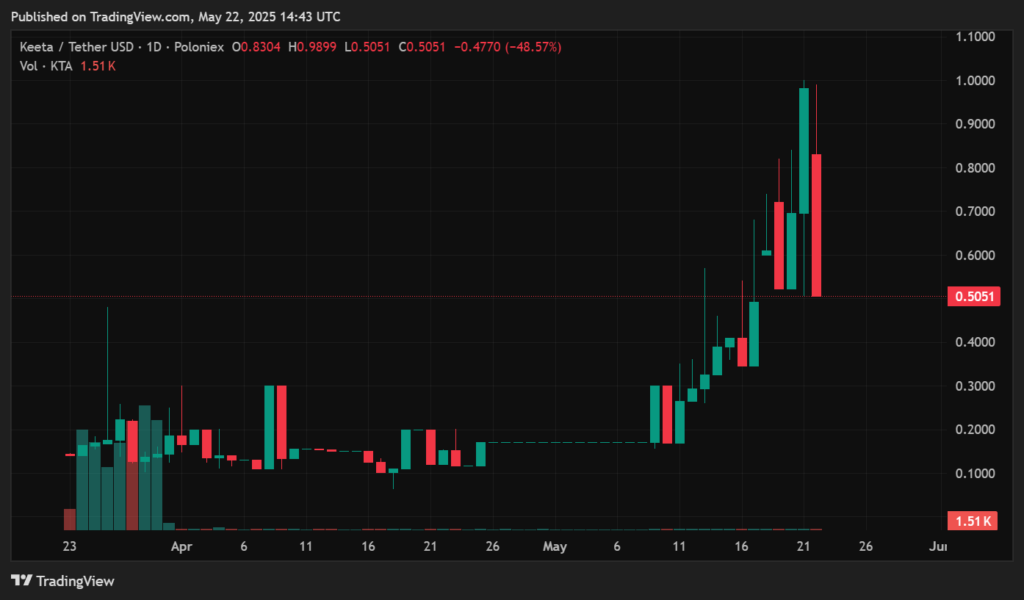Expand the Apr label on the time axis
This screenshot has height=600, width=1024.
click(x=181, y=547)
